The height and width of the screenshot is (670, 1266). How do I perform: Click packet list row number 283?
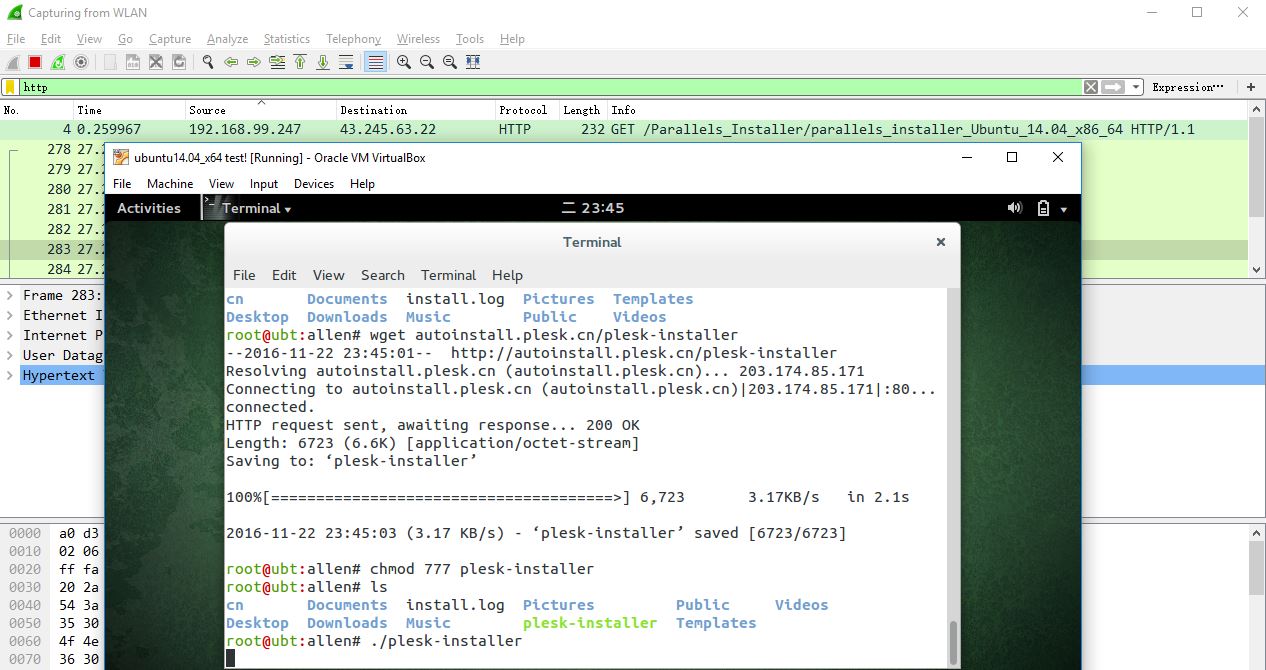coord(52,249)
